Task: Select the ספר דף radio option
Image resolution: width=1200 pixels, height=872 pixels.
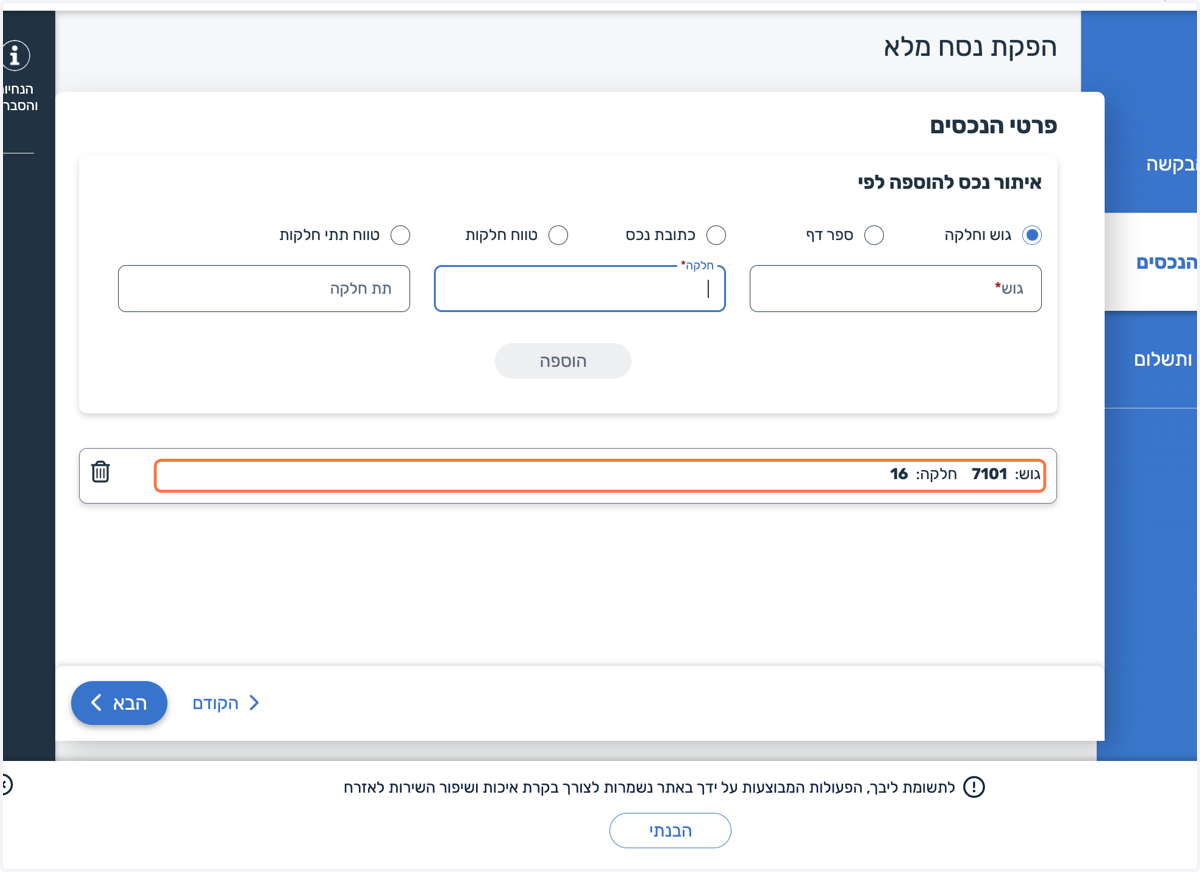Action: click(874, 235)
